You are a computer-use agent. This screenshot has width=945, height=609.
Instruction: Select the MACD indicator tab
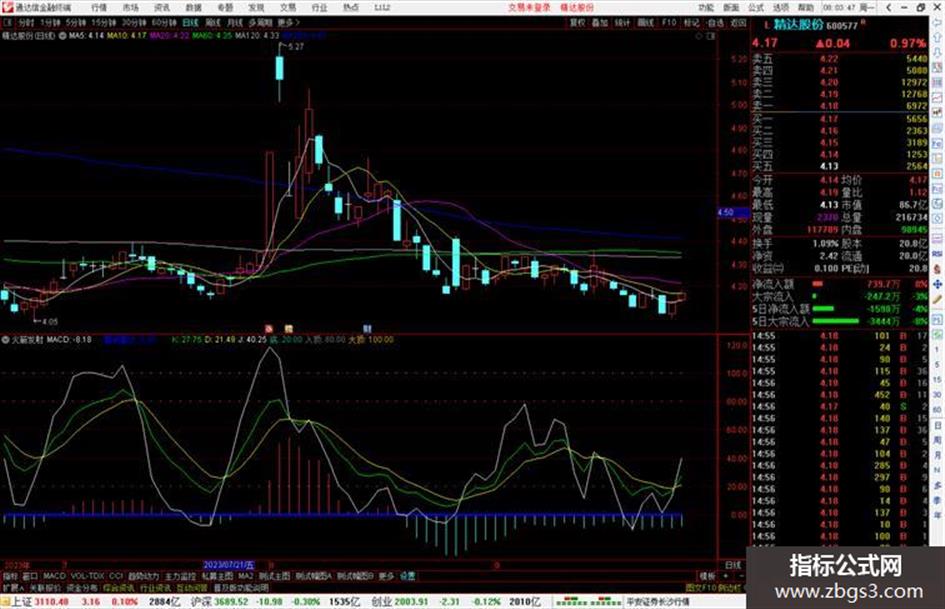pyautogui.click(x=54, y=576)
